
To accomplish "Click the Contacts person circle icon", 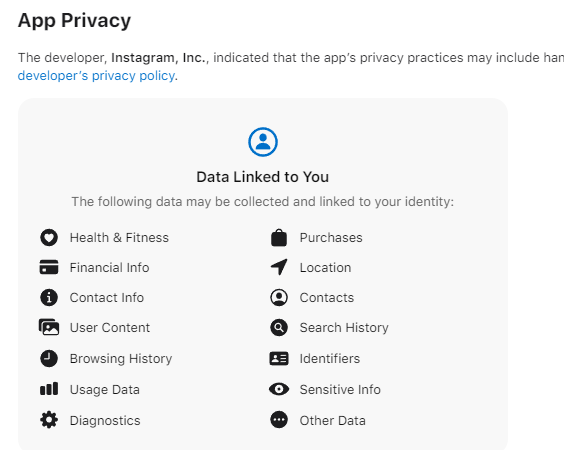I will coord(279,297).
